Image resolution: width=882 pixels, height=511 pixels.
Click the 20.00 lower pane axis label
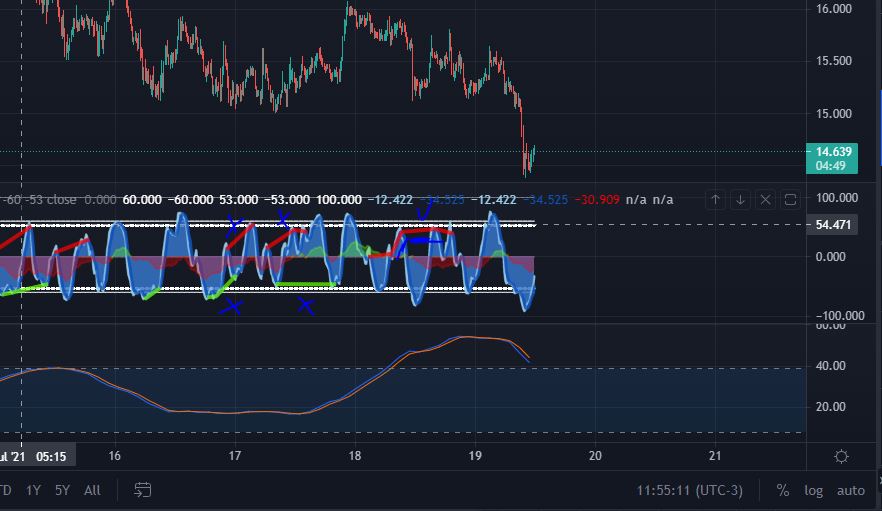click(x=830, y=407)
